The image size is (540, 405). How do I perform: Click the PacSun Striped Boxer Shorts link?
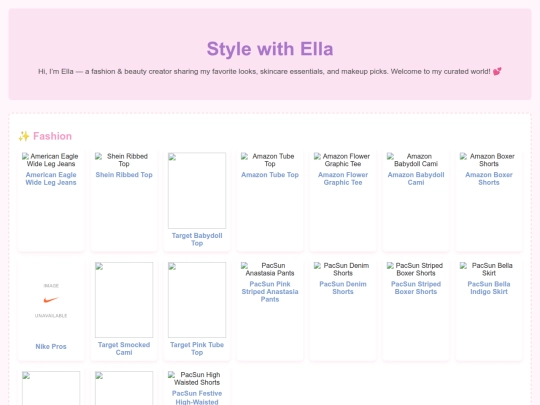tap(416, 288)
